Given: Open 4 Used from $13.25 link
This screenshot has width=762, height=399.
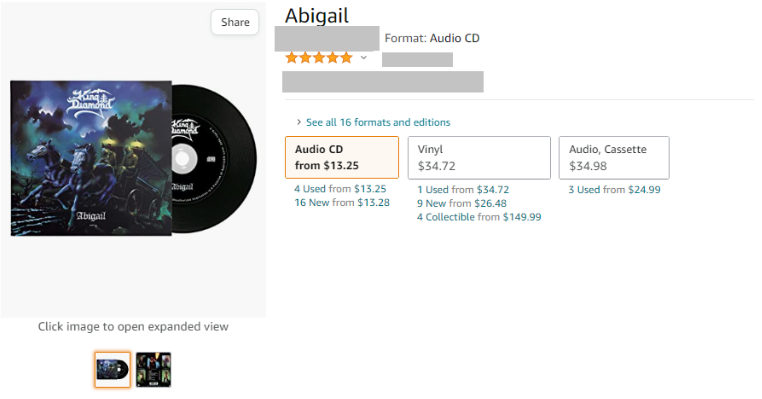Looking at the screenshot, I should (340, 189).
